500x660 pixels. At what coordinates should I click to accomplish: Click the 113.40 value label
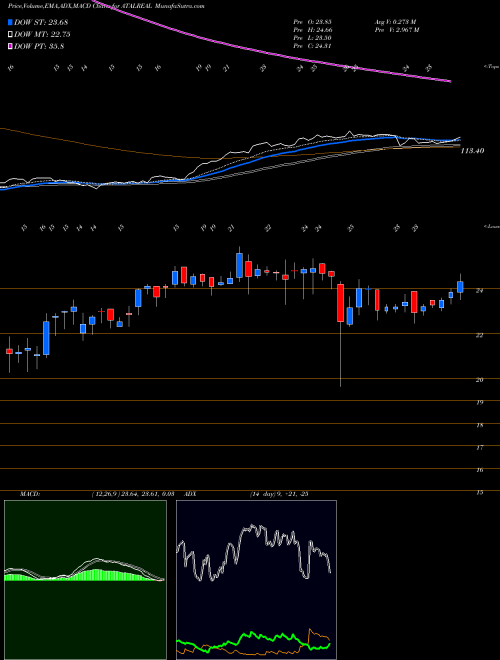tap(473, 150)
